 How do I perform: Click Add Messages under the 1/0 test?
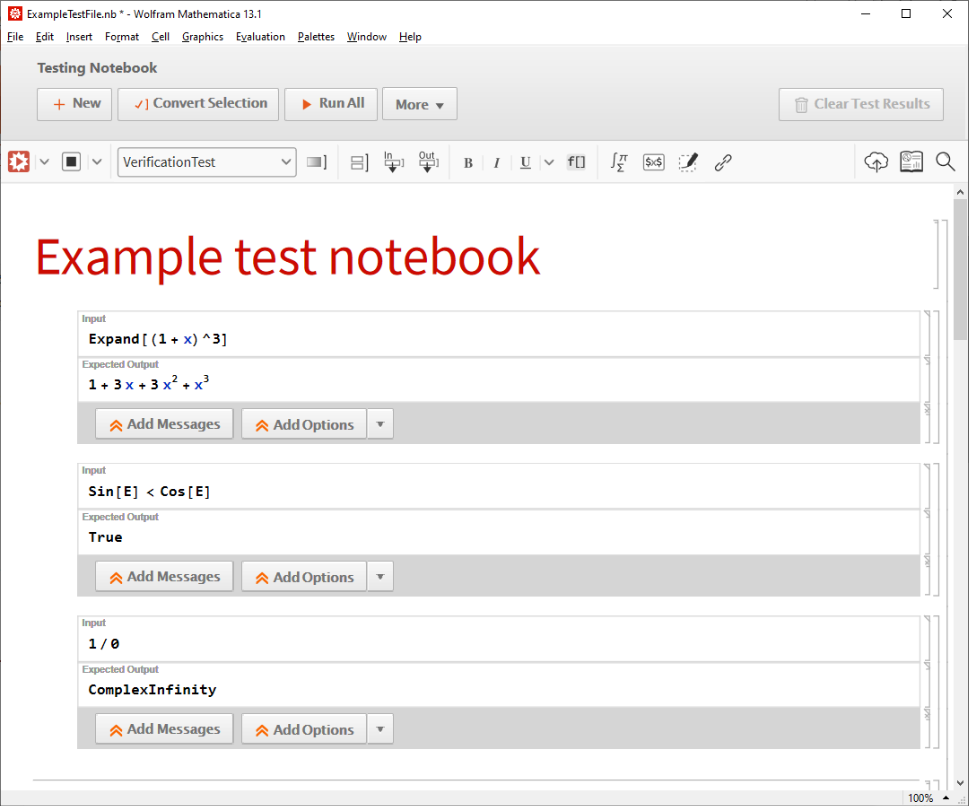(164, 729)
